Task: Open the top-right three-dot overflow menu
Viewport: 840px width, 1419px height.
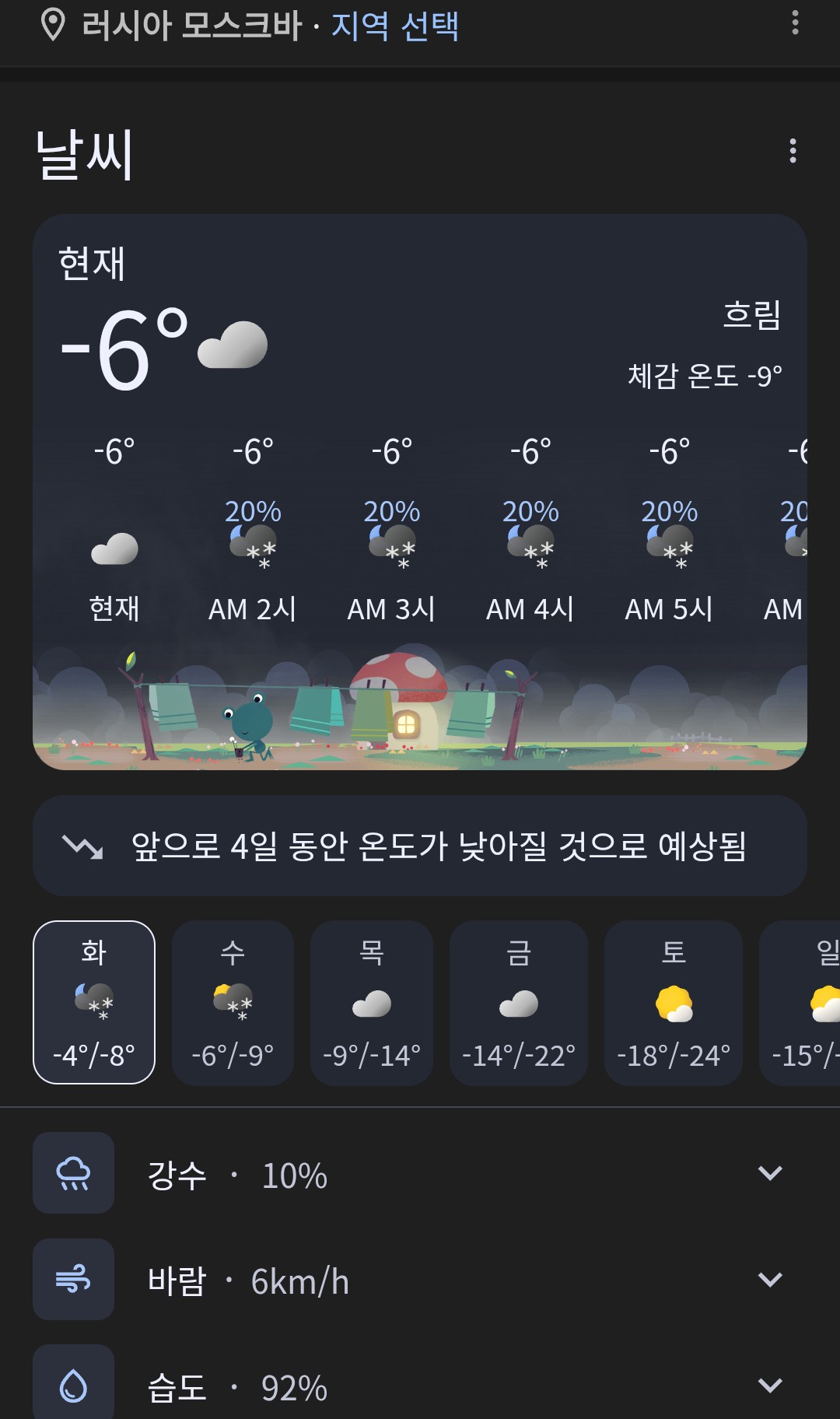Action: pyautogui.click(x=795, y=23)
